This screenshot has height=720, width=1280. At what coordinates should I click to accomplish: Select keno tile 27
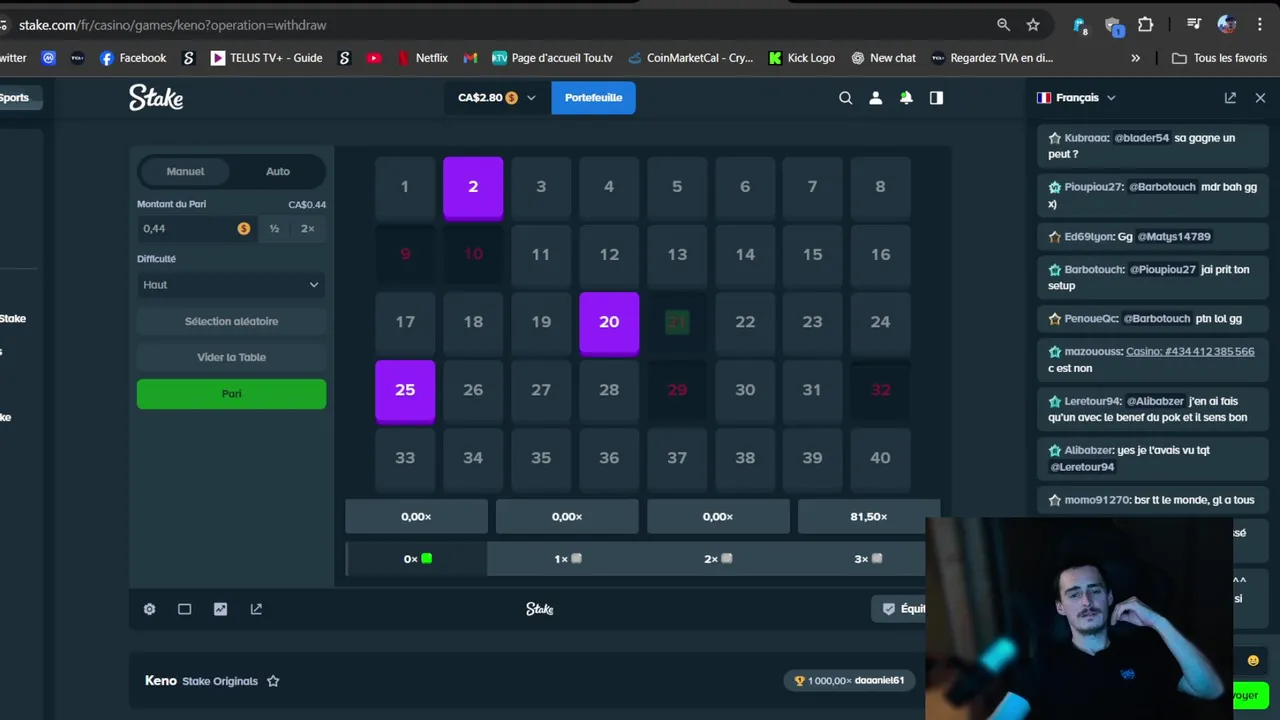pyautogui.click(x=541, y=390)
